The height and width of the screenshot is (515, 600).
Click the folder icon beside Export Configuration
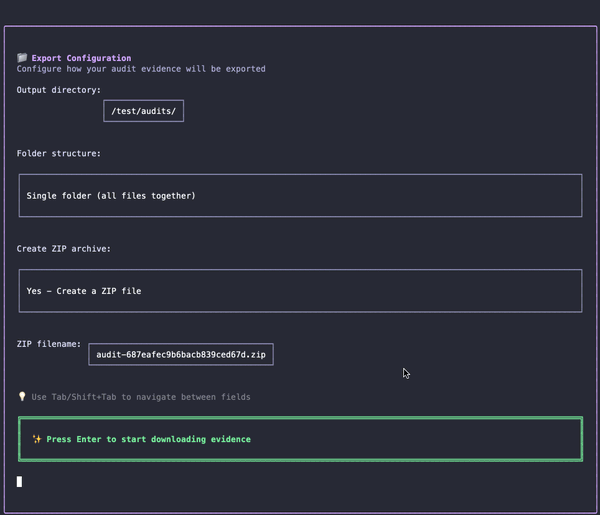[x=22, y=58]
